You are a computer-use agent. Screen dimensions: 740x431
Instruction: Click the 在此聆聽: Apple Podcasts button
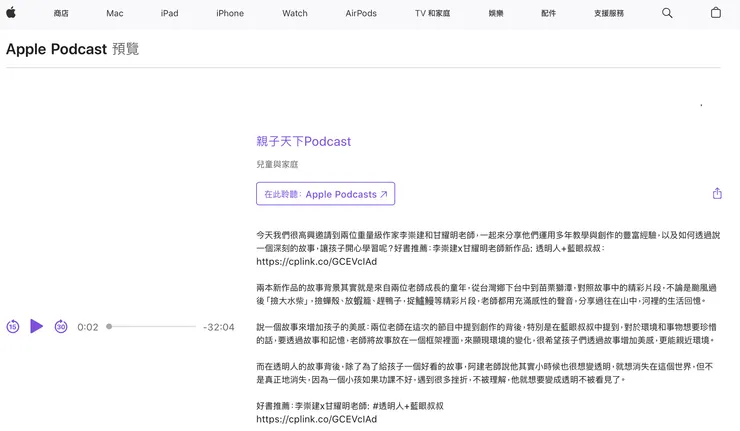tap(326, 194)
